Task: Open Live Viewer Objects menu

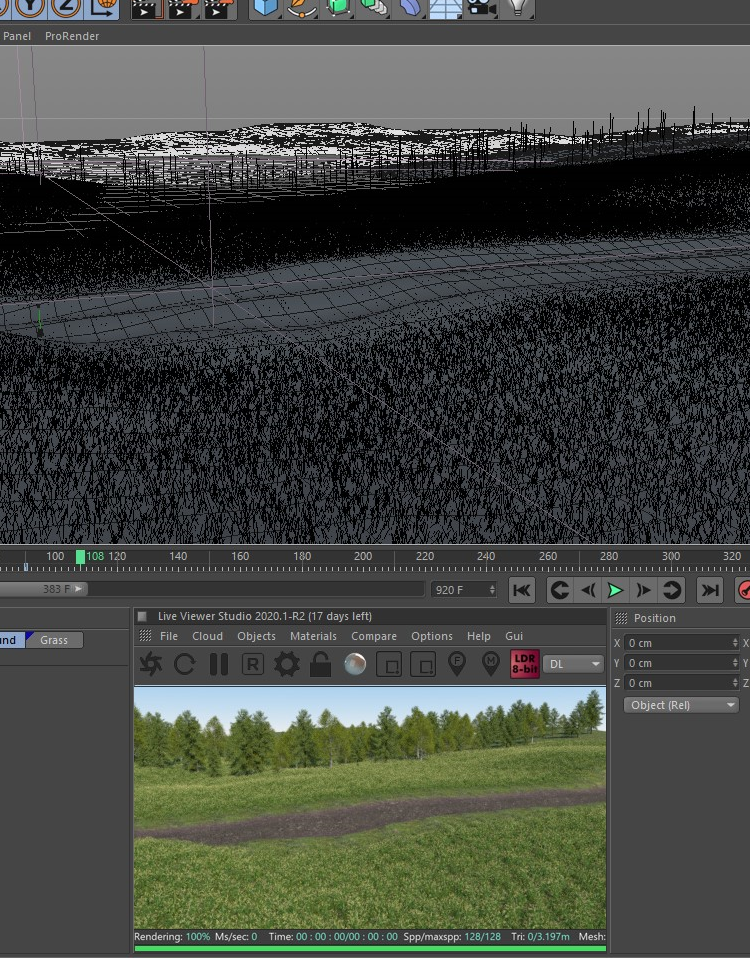Action: click(256, 636)
